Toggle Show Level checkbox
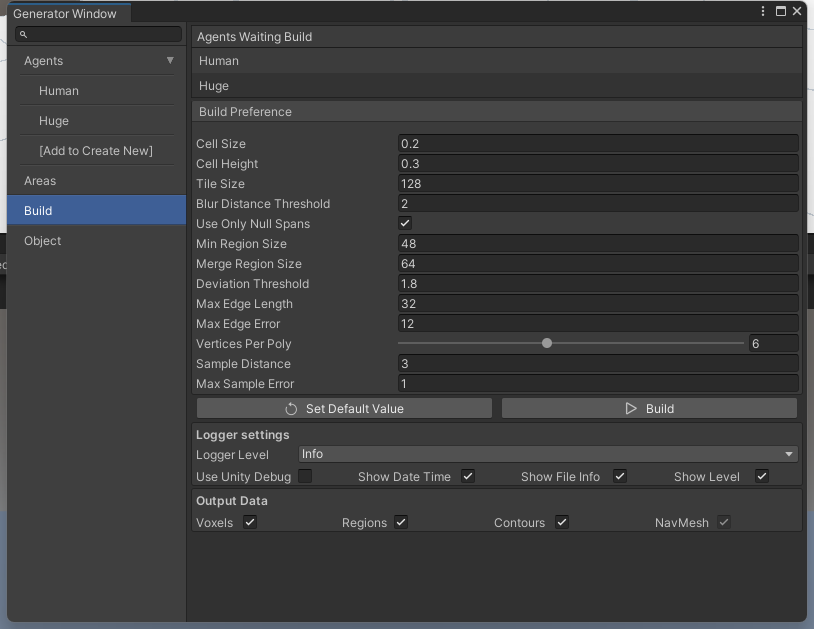 tap(762, 476)
